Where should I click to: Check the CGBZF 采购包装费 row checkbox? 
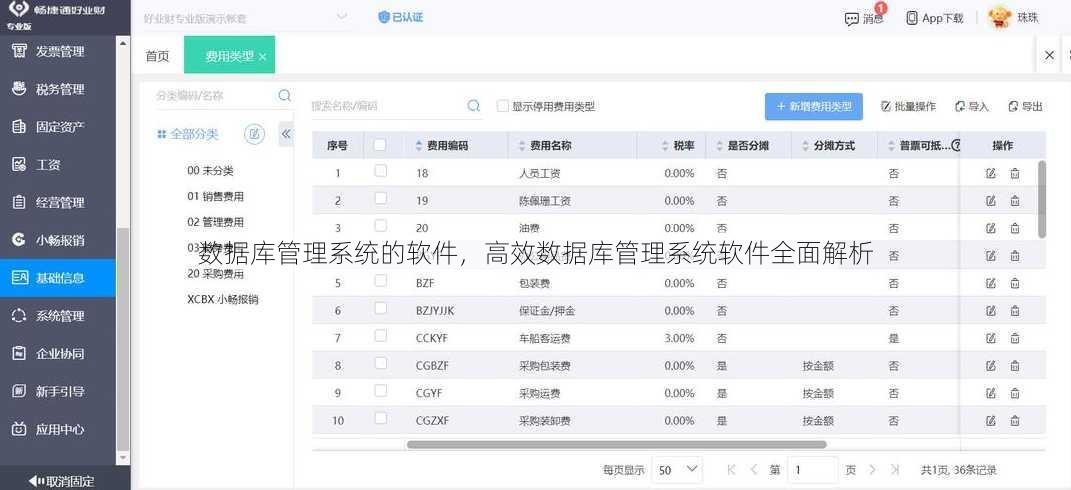pos(380,363)
